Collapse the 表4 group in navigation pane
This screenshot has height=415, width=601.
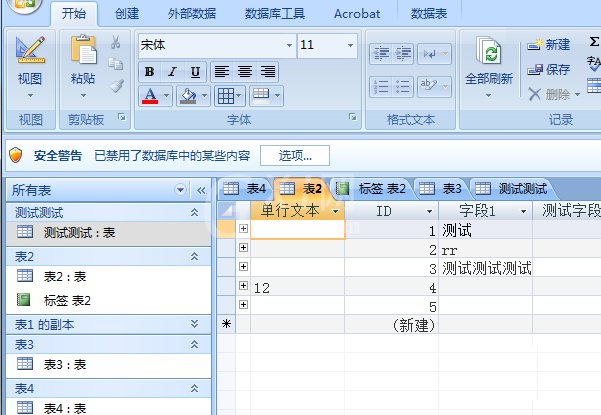[x=195, y=389]
